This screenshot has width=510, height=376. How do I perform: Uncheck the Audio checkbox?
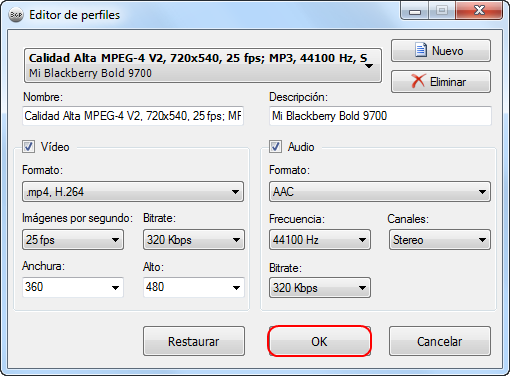point(275,146)
